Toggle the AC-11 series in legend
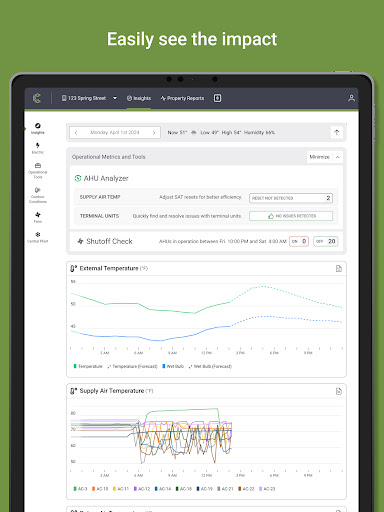 click(x=121, y=489)
